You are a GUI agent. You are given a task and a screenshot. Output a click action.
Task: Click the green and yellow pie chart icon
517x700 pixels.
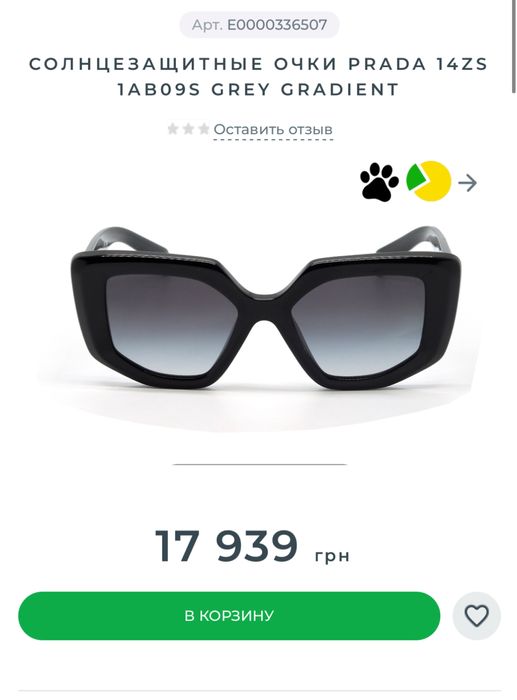pos(429,181)
